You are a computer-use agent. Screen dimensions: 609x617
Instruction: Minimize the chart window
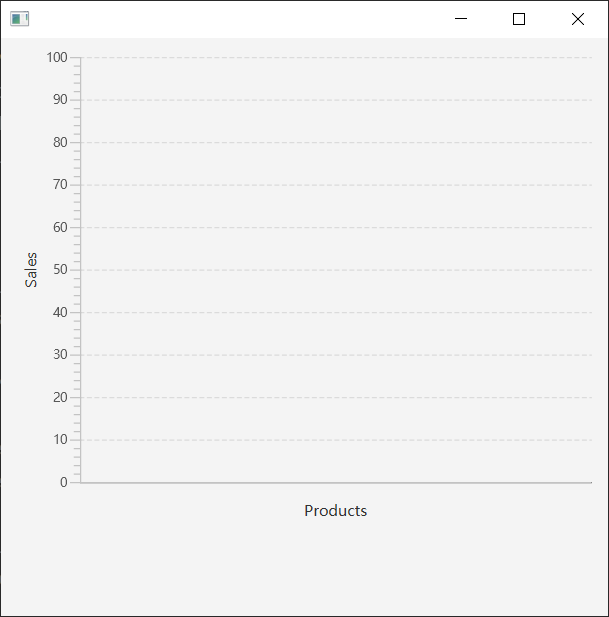(461, 19)
